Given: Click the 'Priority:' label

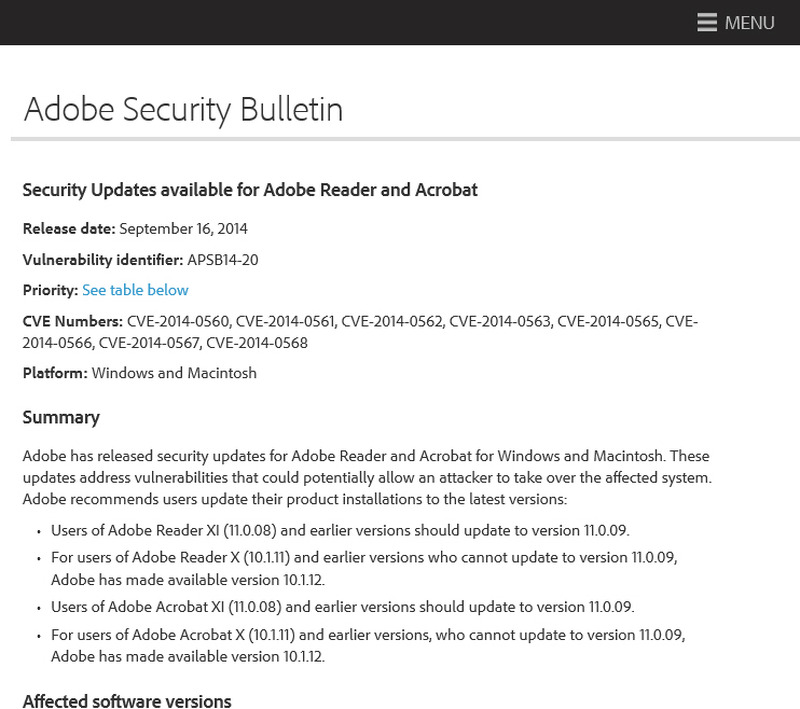Looking at the screenshot, I should (x=50, y=290).
